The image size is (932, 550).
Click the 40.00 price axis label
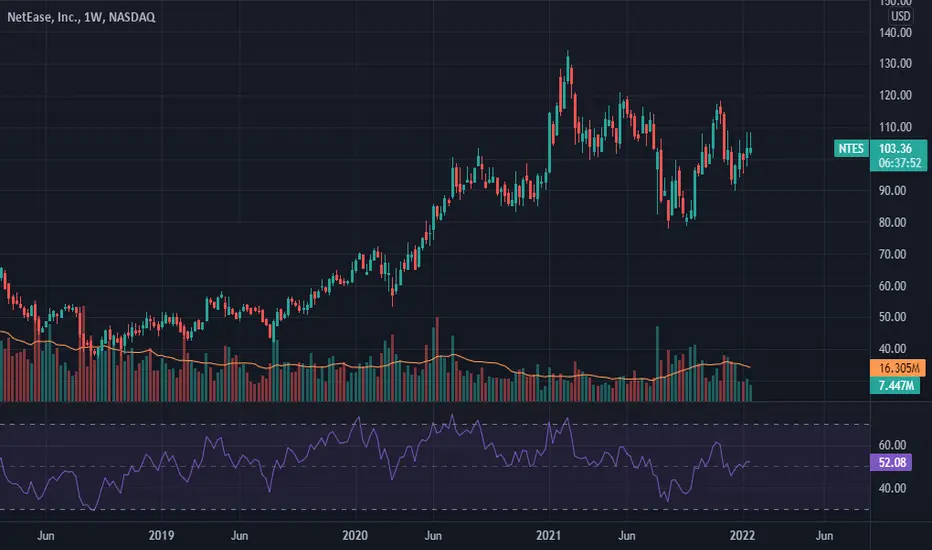tap(892, 349)
